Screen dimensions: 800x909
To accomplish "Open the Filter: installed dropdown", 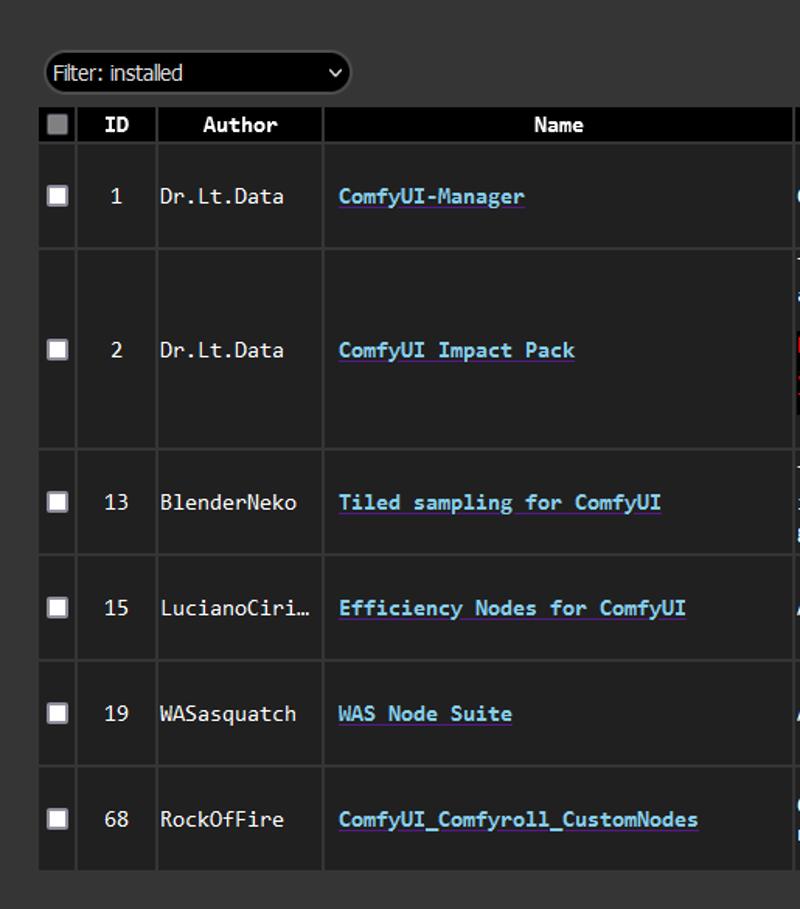I will pyautogui.click(x=198, y=72).
